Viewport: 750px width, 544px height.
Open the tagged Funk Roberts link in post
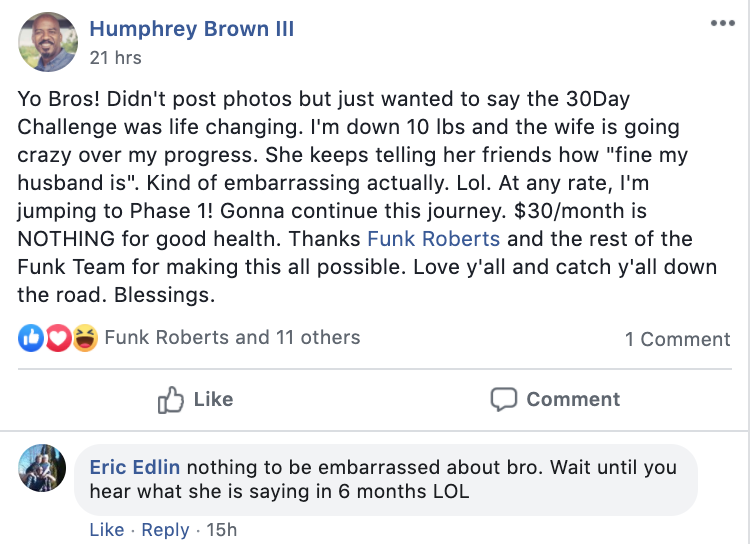point(433,238)
